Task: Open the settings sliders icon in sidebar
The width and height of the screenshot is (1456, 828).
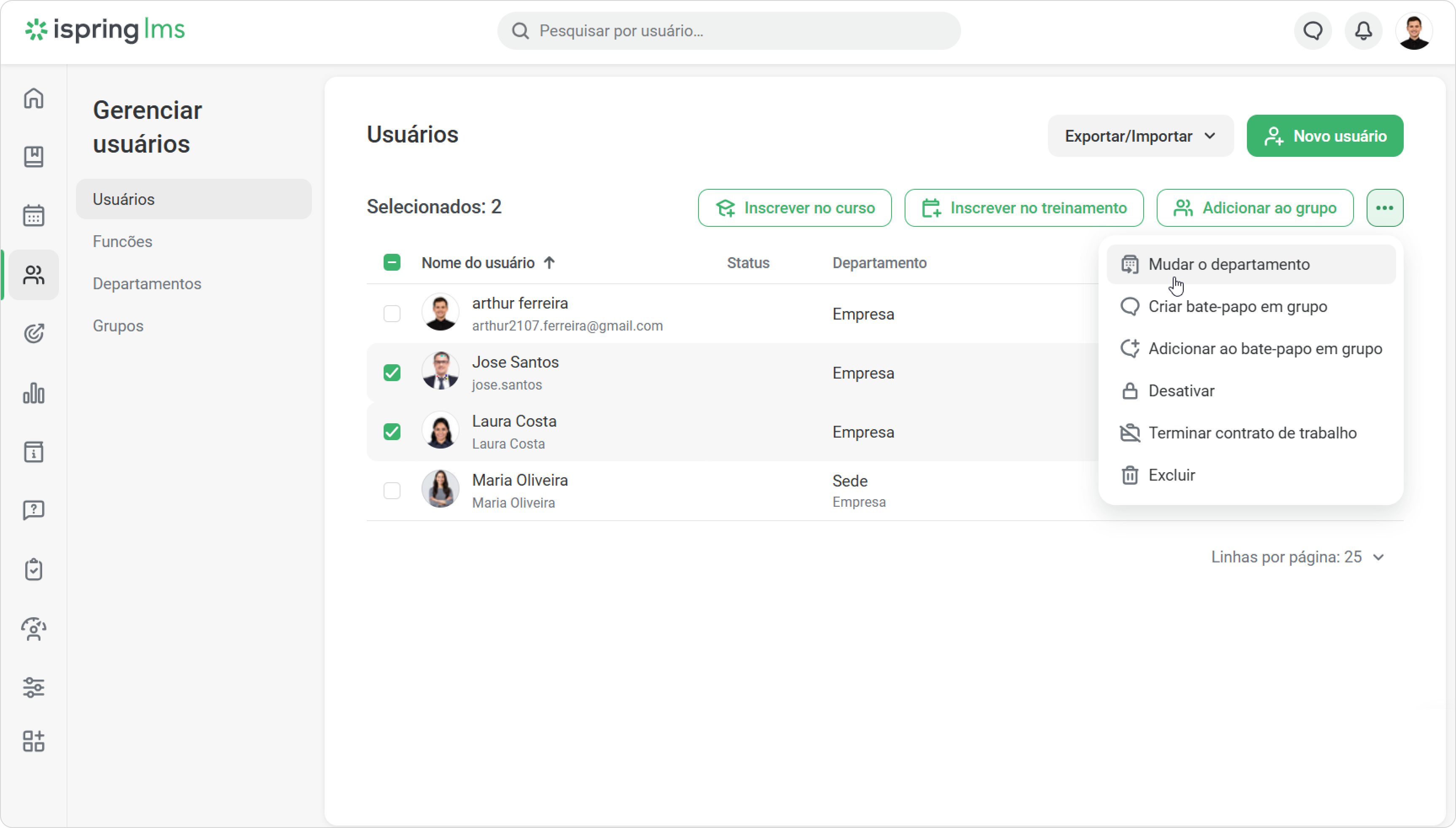Action: pos(34,687)
